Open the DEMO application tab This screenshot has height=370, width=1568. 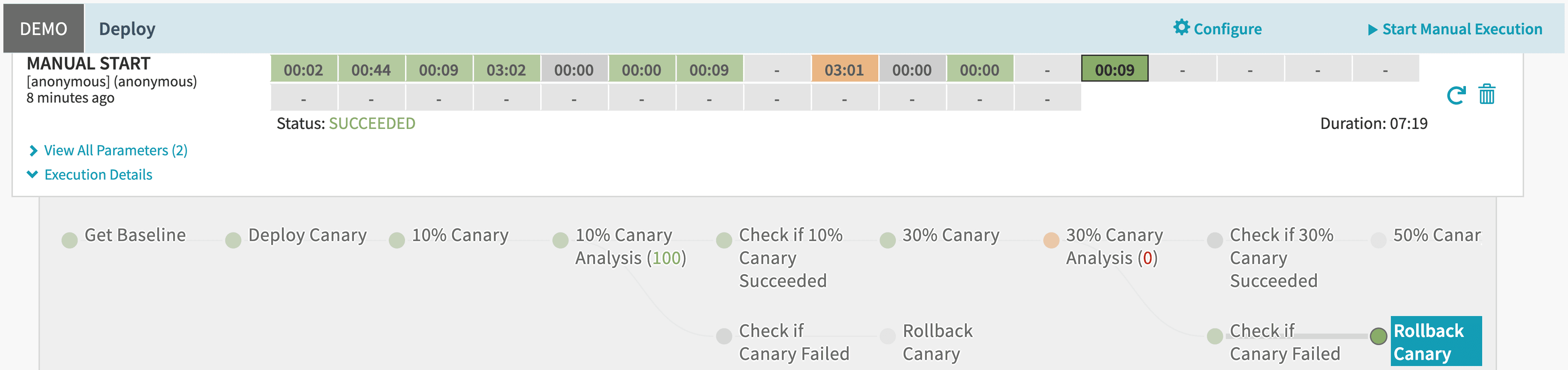(43, 29)
